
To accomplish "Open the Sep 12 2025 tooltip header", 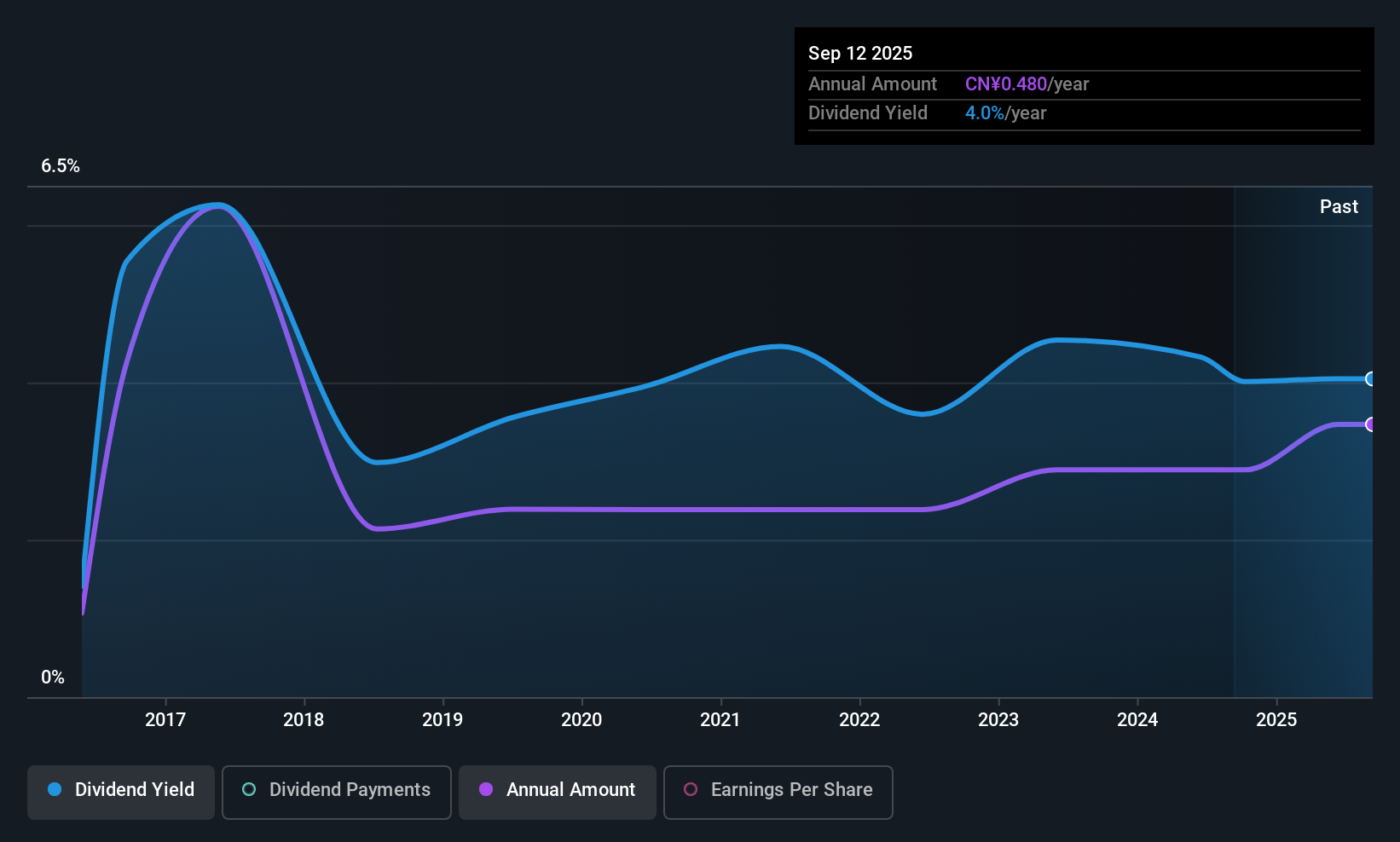I will (860, 53).
